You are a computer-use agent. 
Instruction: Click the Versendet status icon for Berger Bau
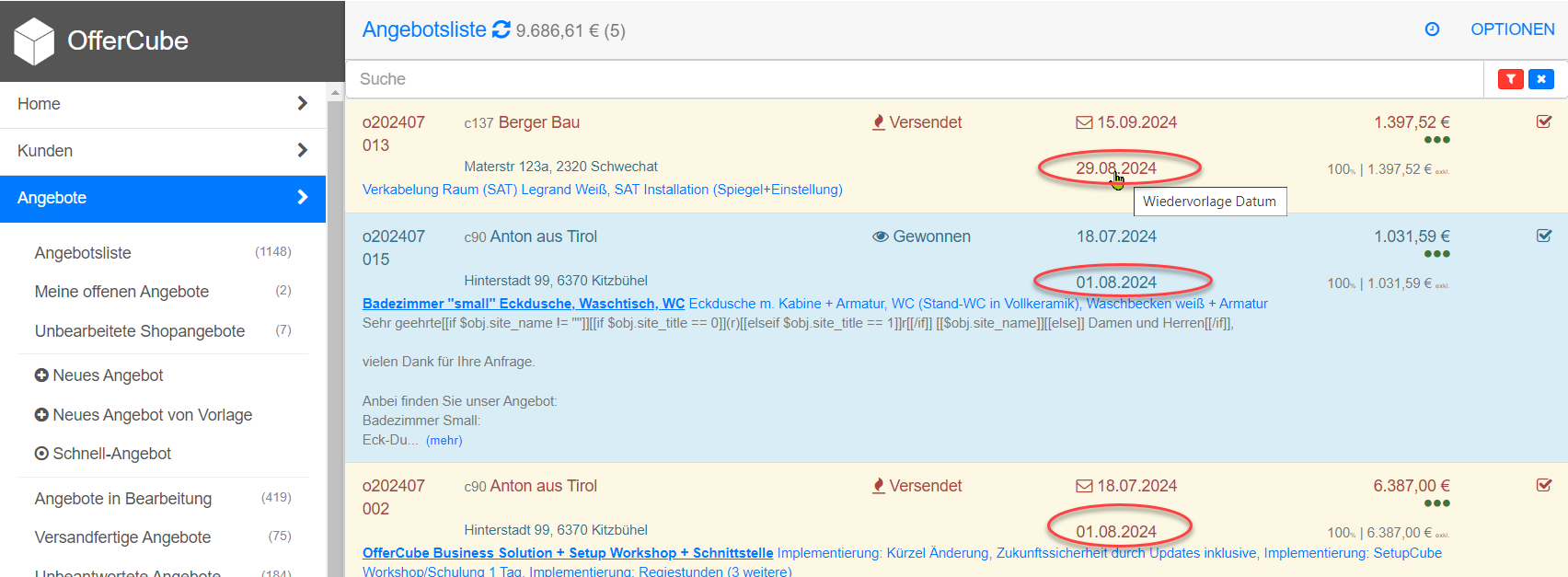[879, 122]
